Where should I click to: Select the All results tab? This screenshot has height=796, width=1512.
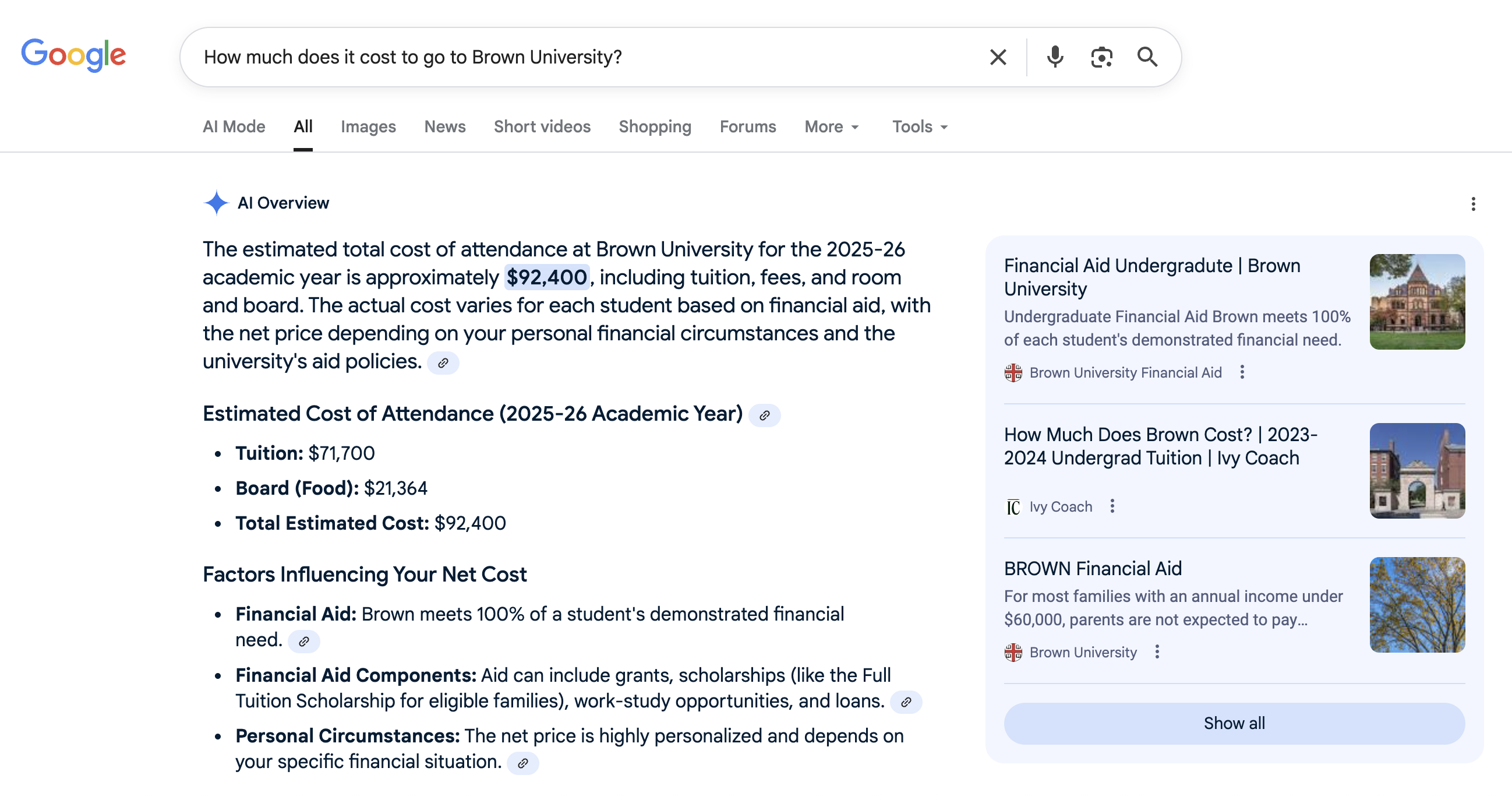(303, 126)
